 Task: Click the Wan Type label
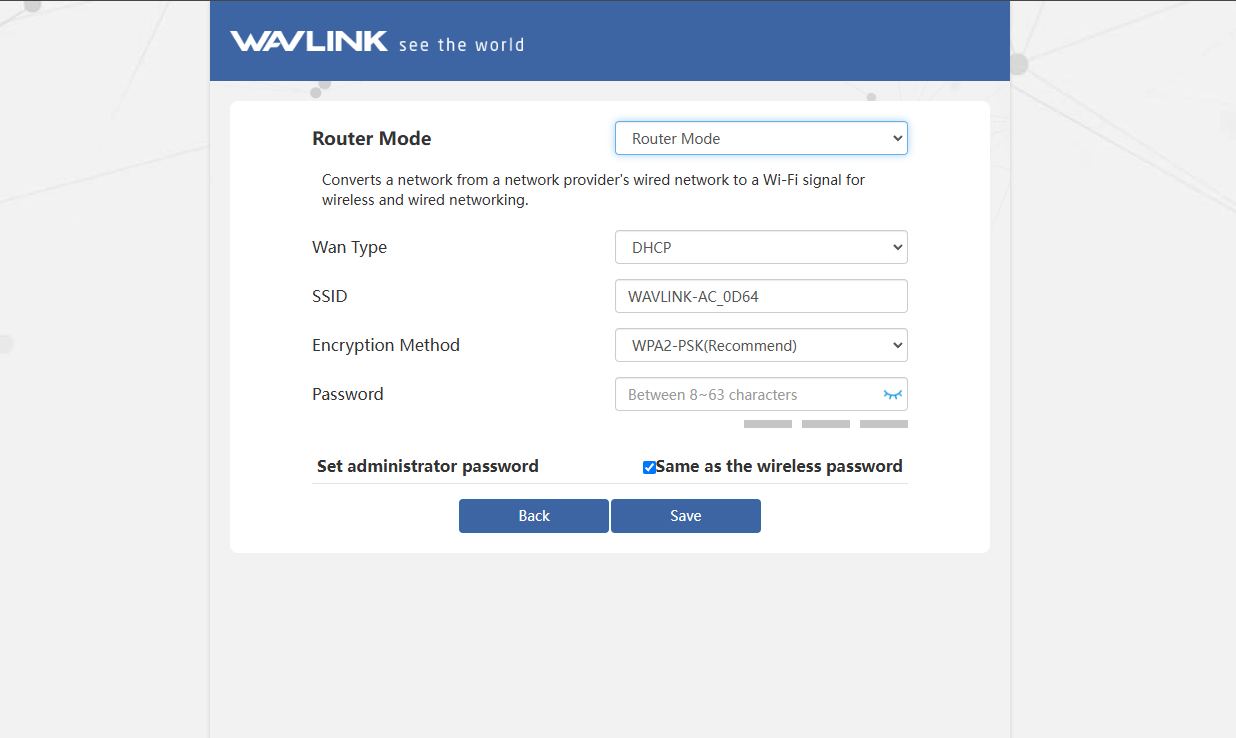pyautogui.click(x=349, y=247)
